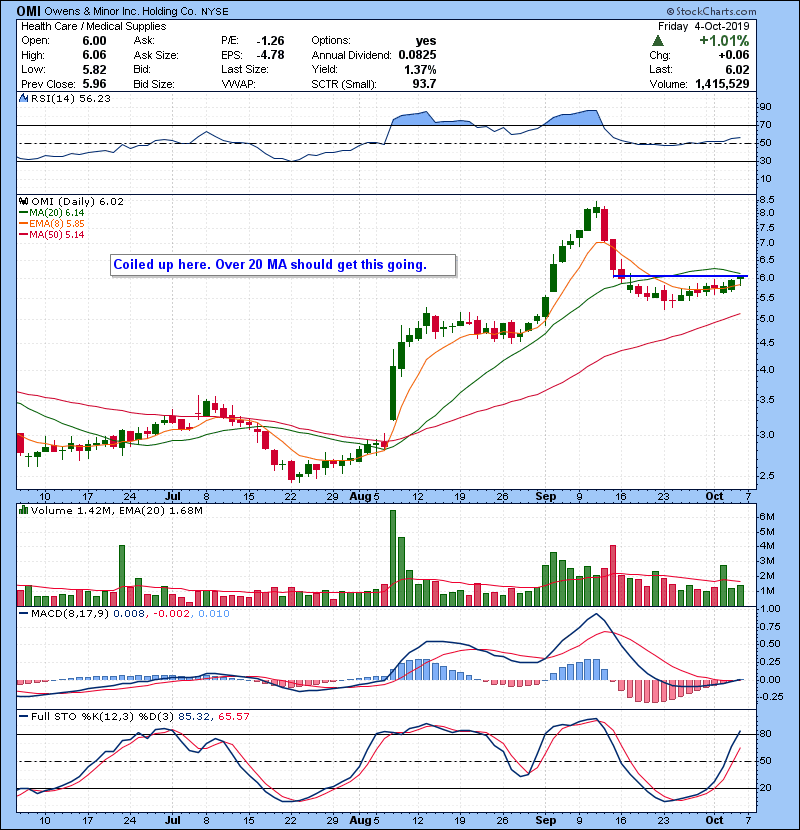Viewport: 800px width, 830px height.
Task: Click the SCTR (Small) value 93.7
Action: point(424,84)
